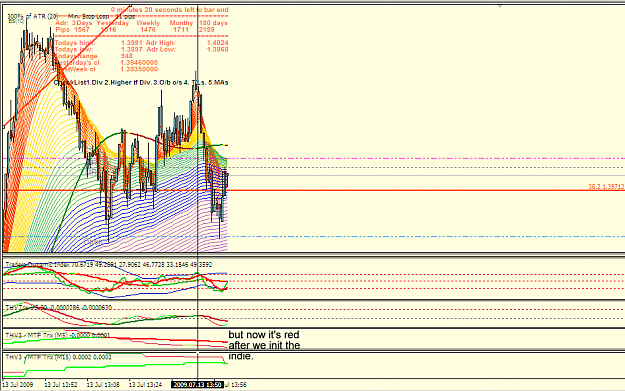625x391 pixels.
Task: Click the 13 Jul 13:24 time axis label
Action: tap(145, 385)
